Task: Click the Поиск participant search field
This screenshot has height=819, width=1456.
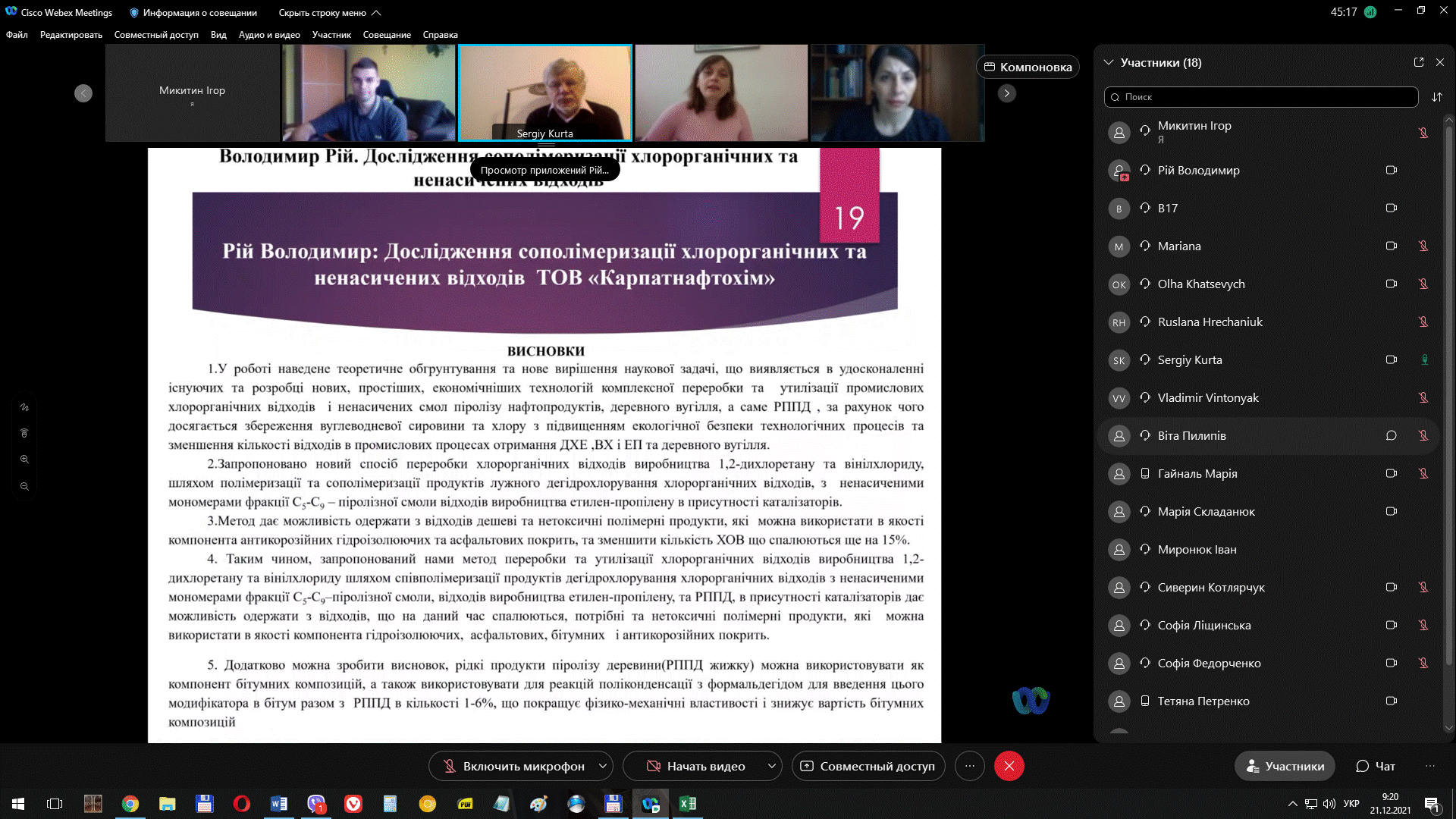Action: pos(1261,97)
